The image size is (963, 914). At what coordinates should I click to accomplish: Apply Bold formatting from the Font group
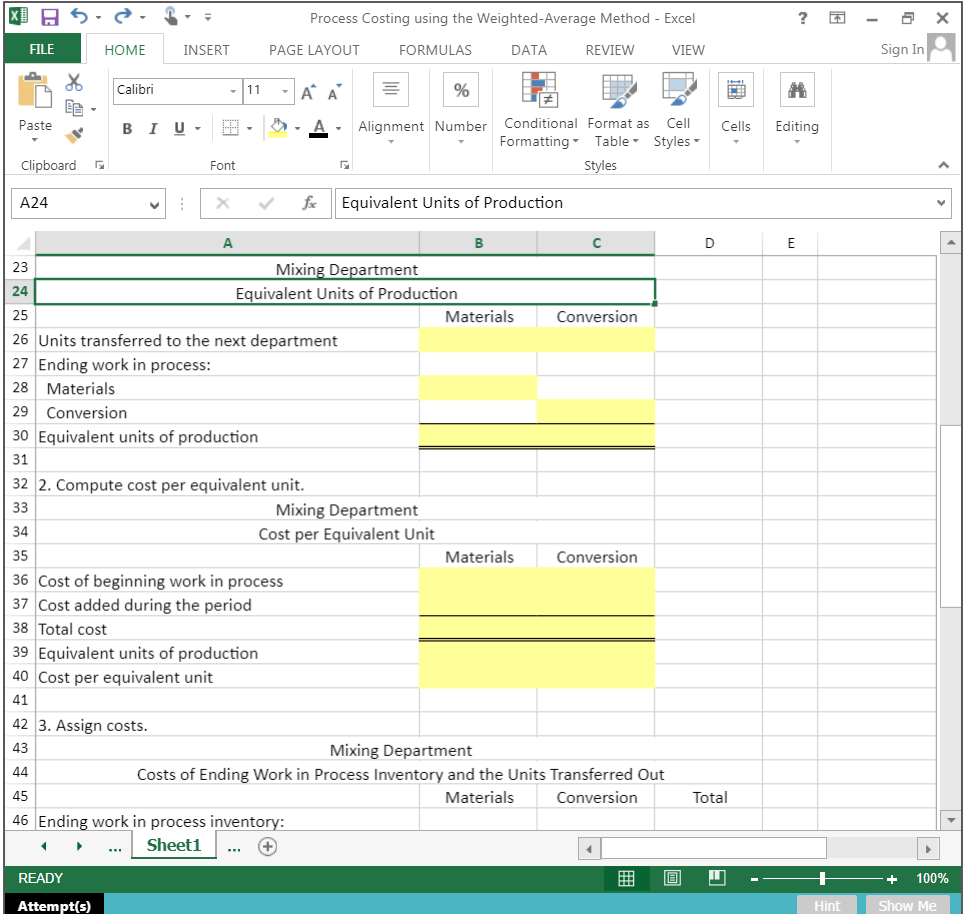coord(126,129)
